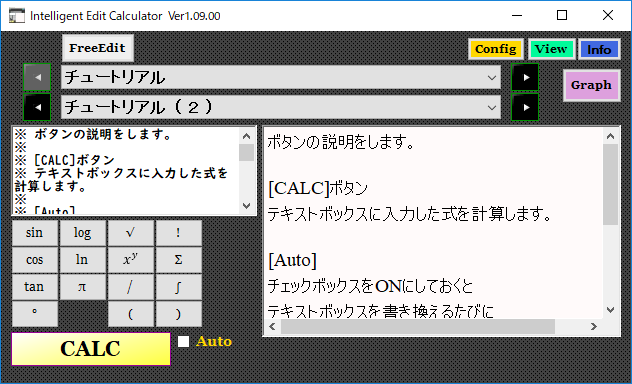This screenshot has height=384, width=632.
Task: Enable the Auto checkbox
Action: [184, 342]
